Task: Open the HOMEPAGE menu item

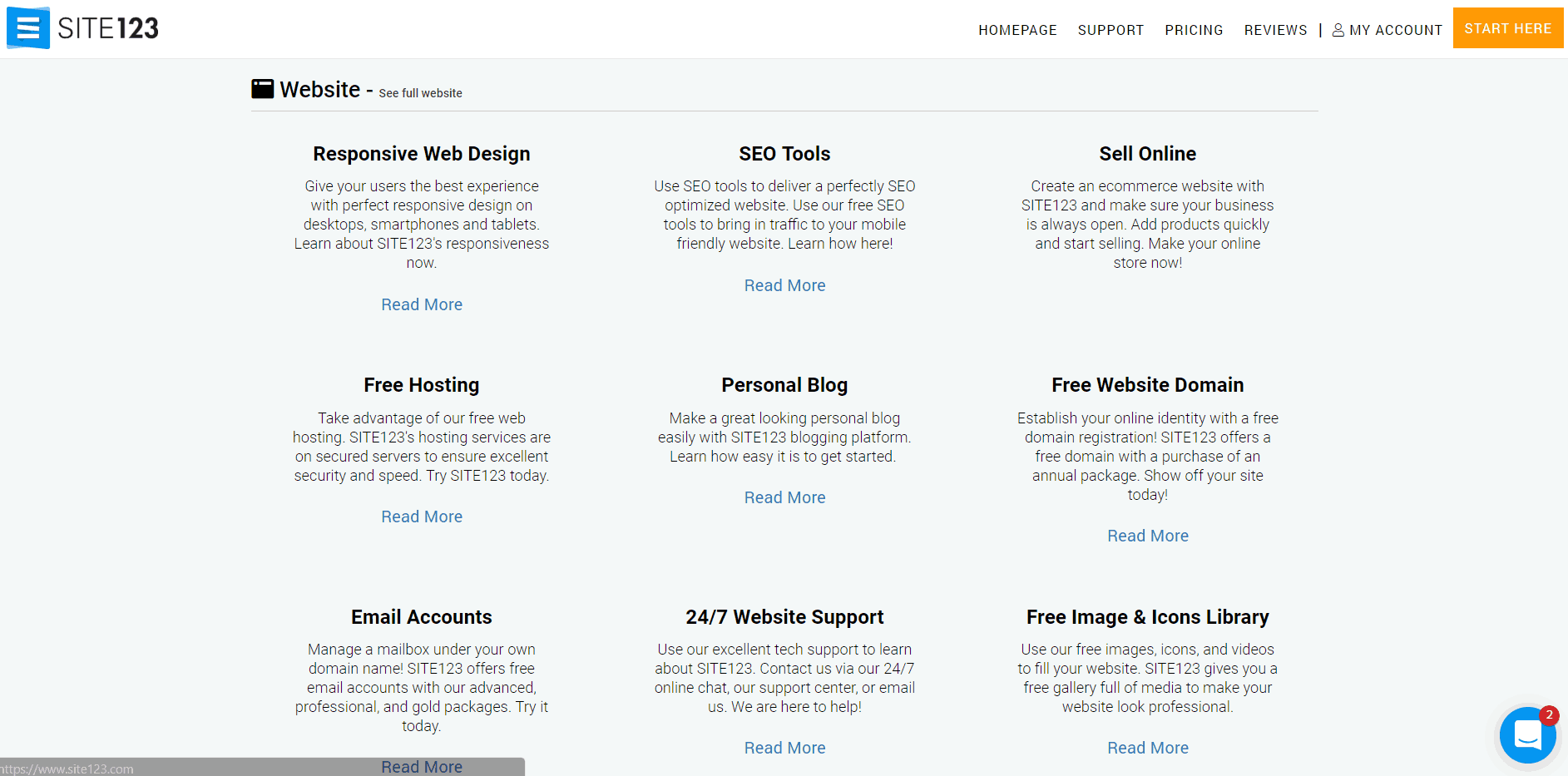Action: click(x=1017, y=30)
